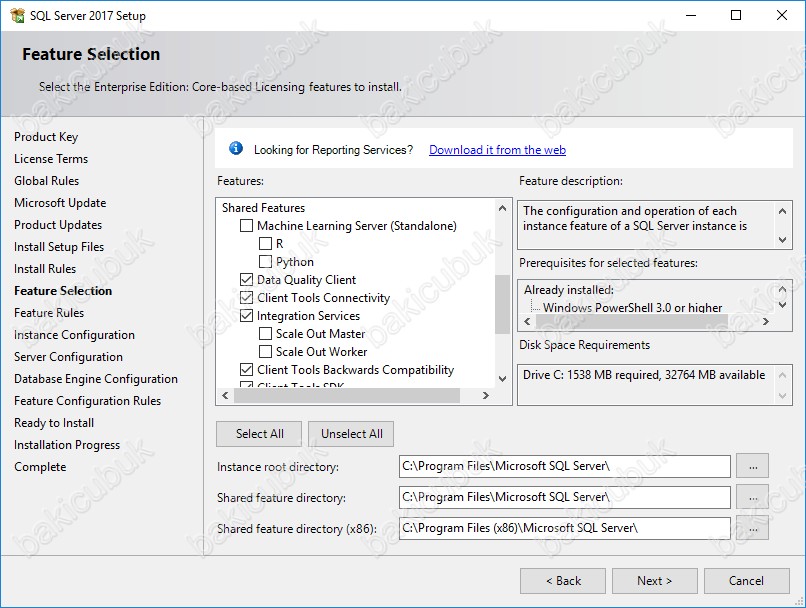
Task: Click the Features list horizontal scrollbar thumb
Action: click(347, 395)
